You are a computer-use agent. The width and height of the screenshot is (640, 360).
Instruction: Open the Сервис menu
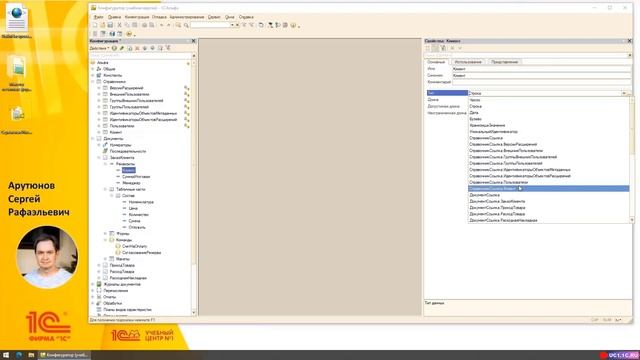pyautogui.click(x=214, y=17)
